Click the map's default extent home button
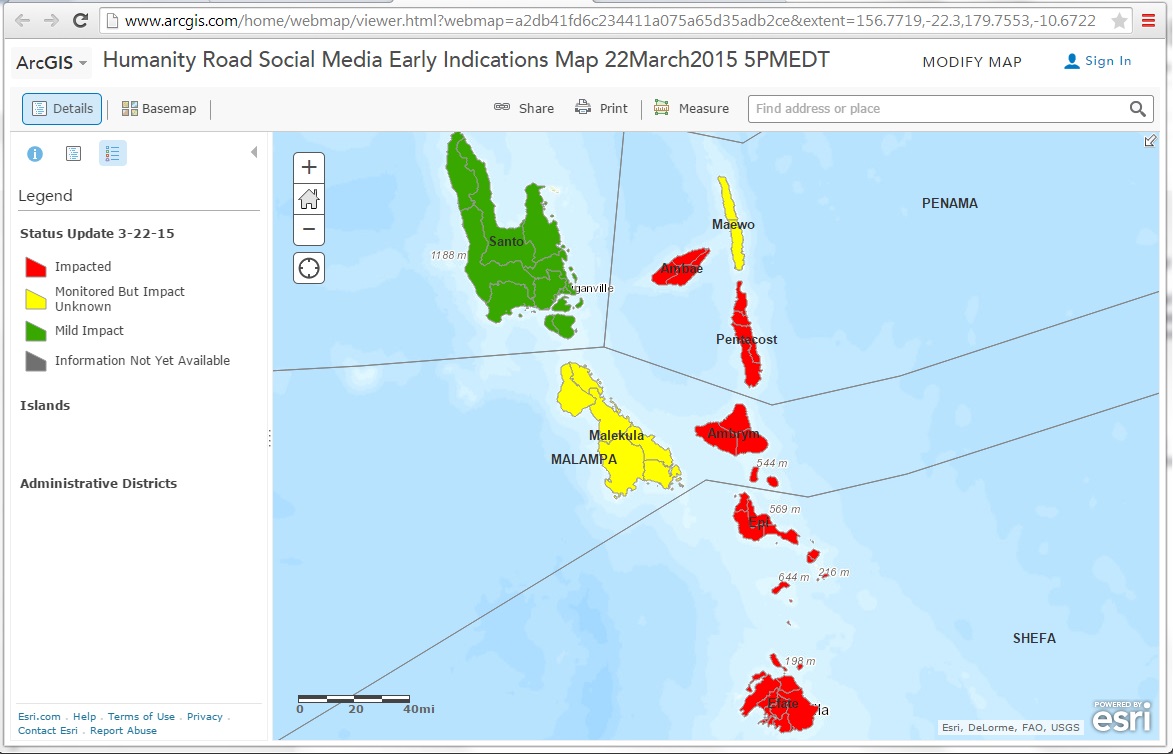 (309, 199)
